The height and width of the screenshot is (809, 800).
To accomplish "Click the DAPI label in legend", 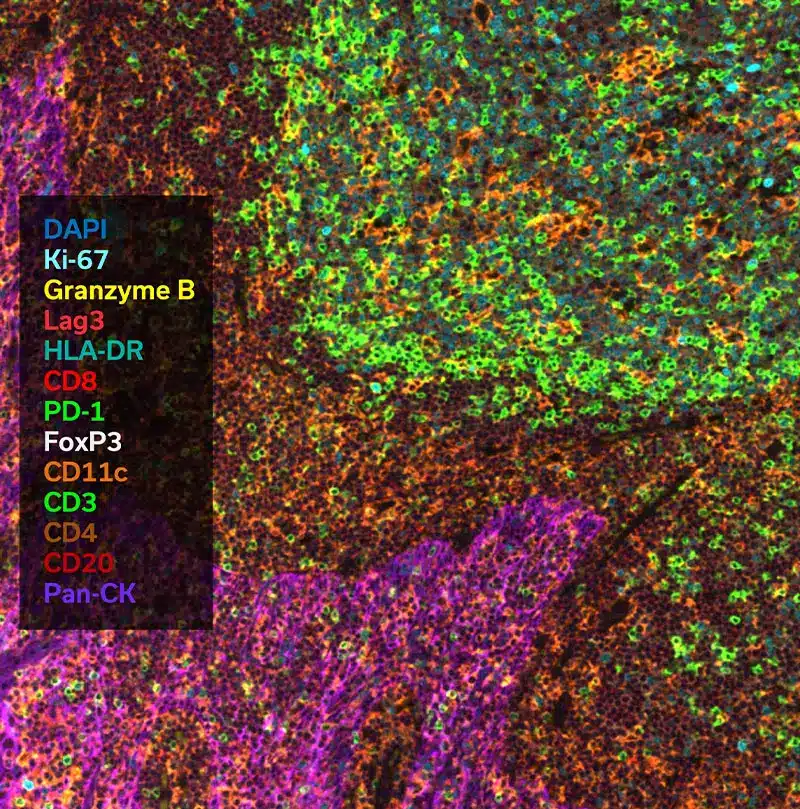I will pos(75,228).
